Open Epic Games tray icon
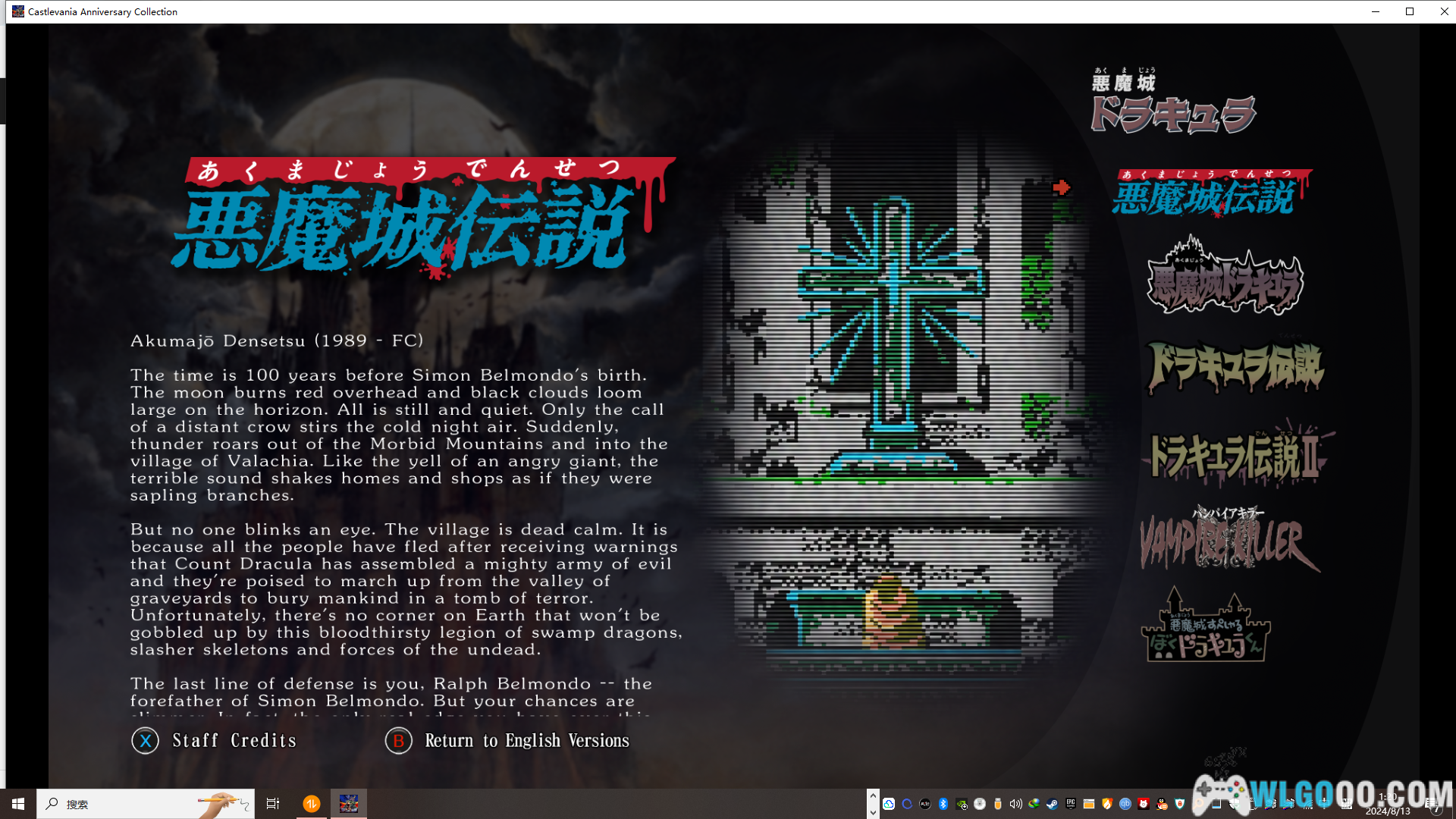This screenshot has height=819, width=1456. (1070, 804)
